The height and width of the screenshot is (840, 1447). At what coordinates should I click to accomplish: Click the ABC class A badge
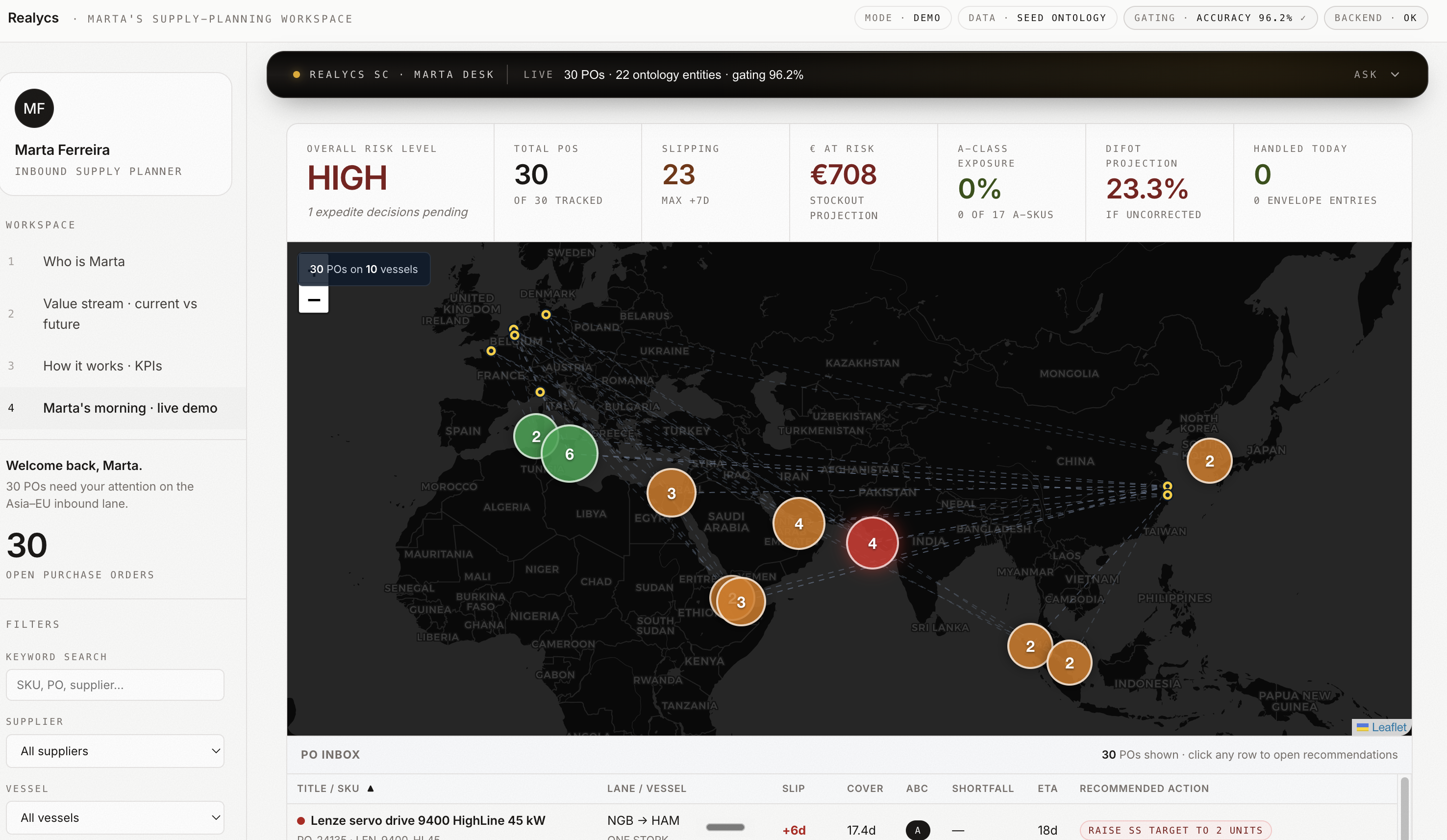point(918,830)
